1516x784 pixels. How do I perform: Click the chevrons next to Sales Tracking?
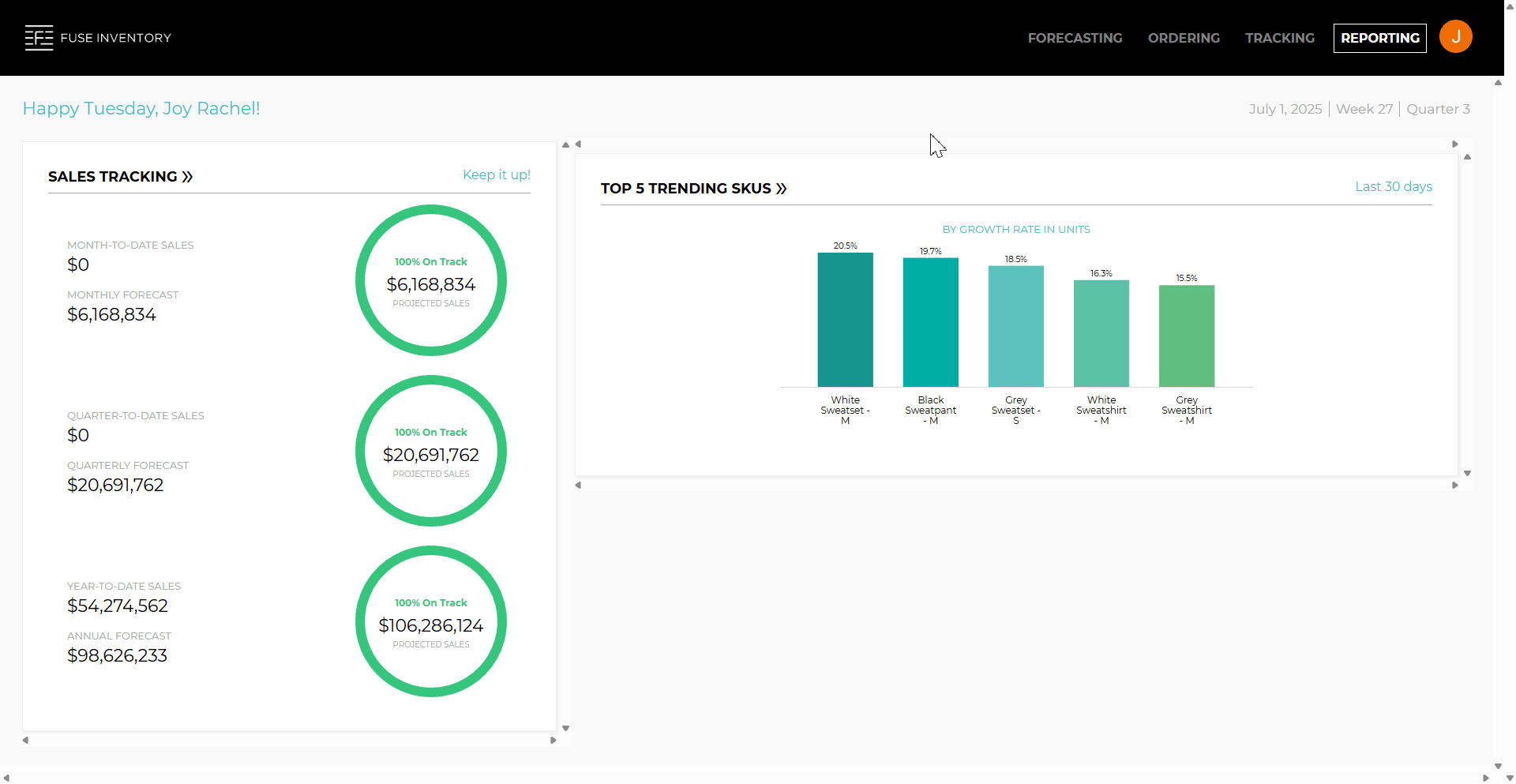[x=188, y=177]
